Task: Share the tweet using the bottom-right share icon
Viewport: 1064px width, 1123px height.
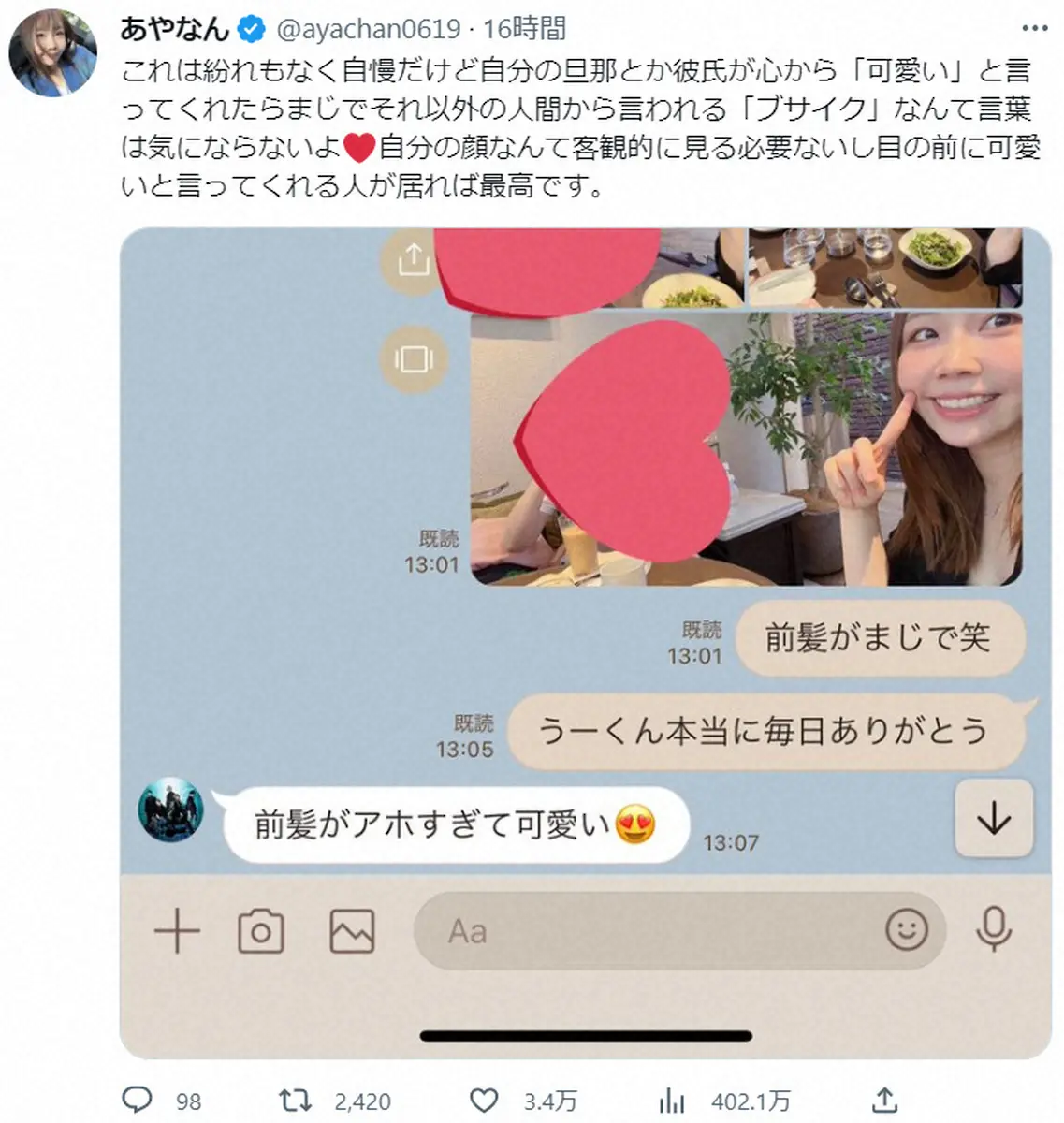Action: (x=884, y=1100)
